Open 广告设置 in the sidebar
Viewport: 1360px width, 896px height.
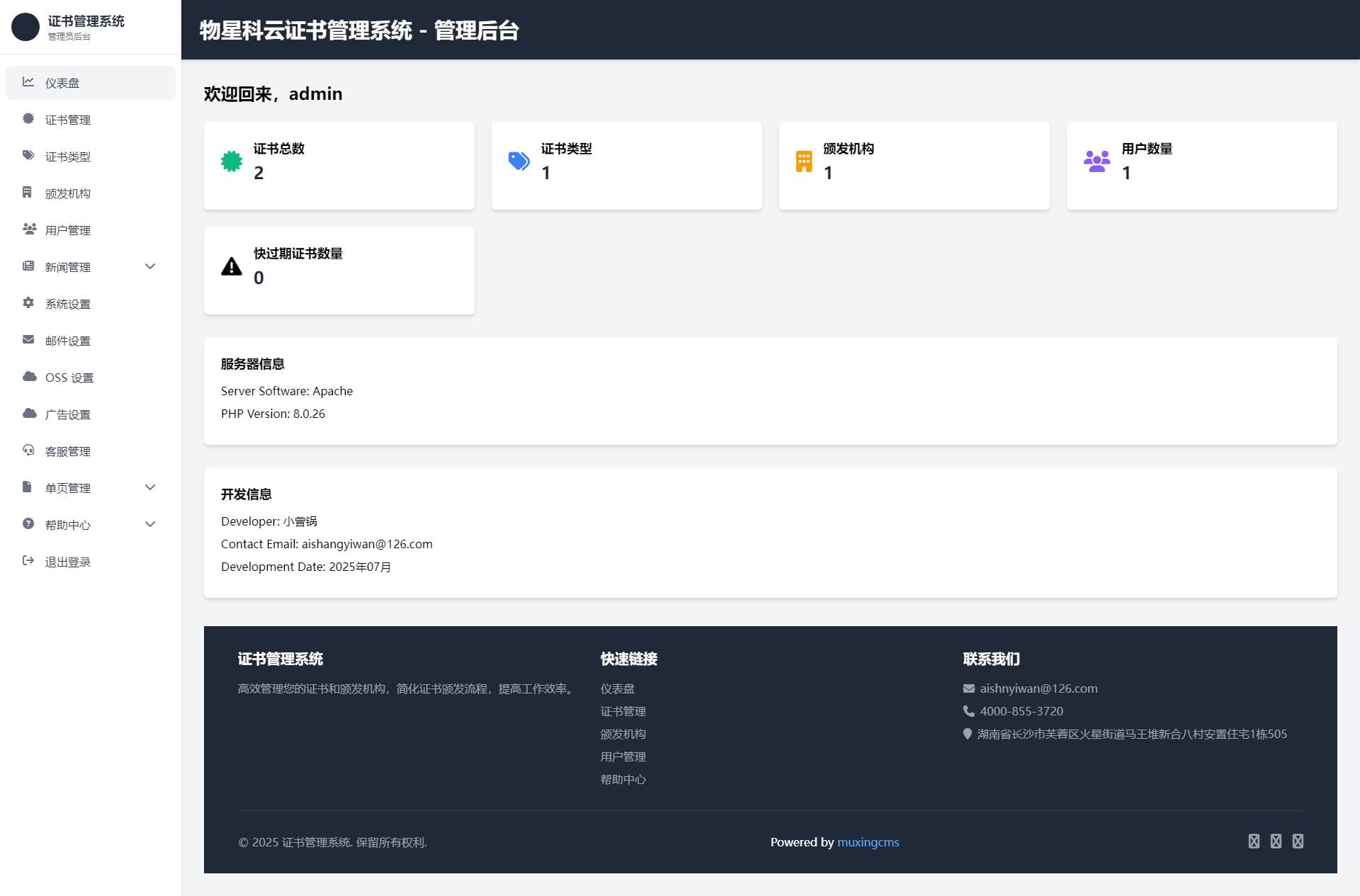[x=91, y=414]
